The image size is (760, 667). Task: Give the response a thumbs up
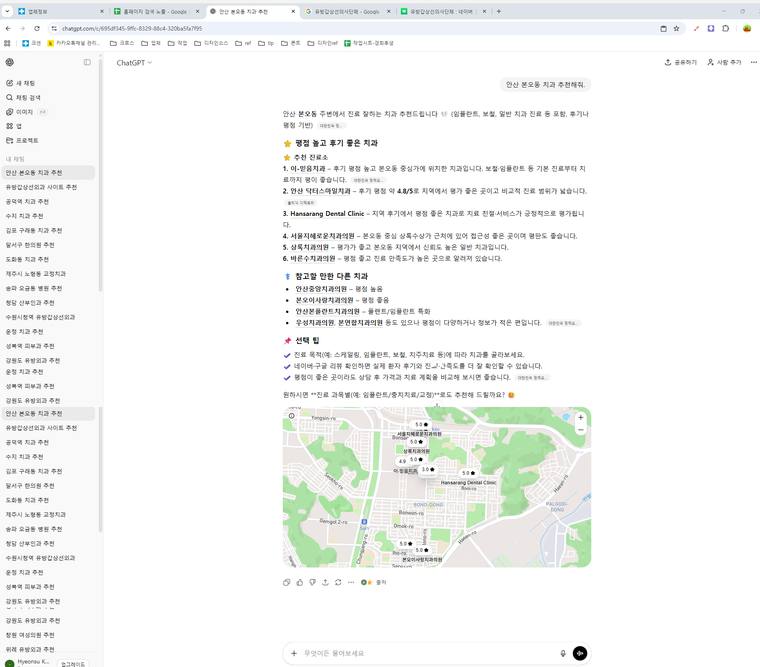click(x=300, y=582)
